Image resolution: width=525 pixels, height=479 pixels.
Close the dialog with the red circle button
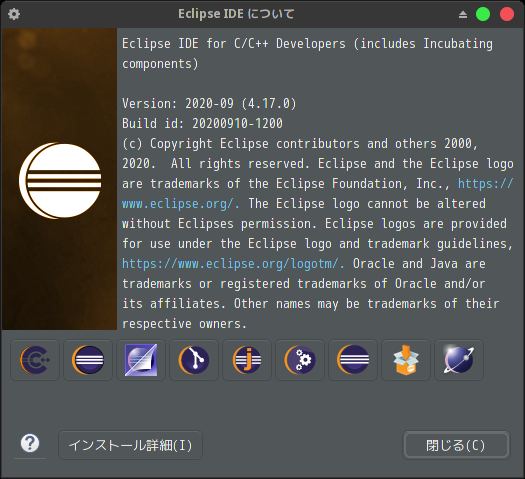(x=507, y=14)
